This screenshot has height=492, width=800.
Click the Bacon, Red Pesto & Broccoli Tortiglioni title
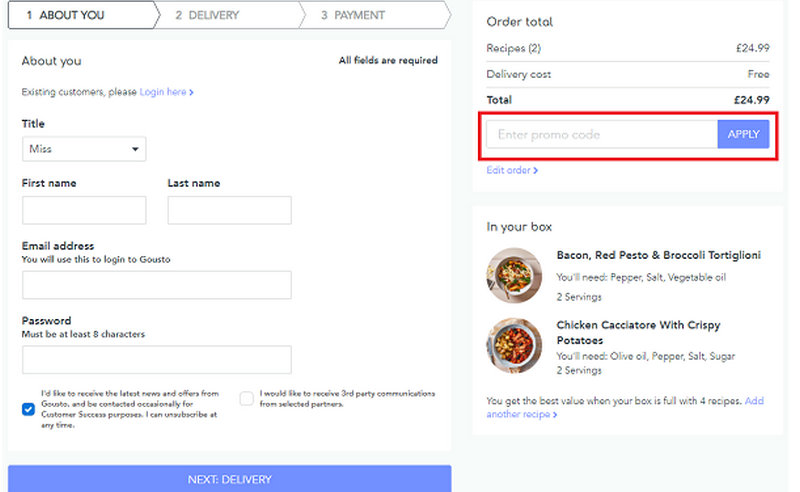pos(658,255)
